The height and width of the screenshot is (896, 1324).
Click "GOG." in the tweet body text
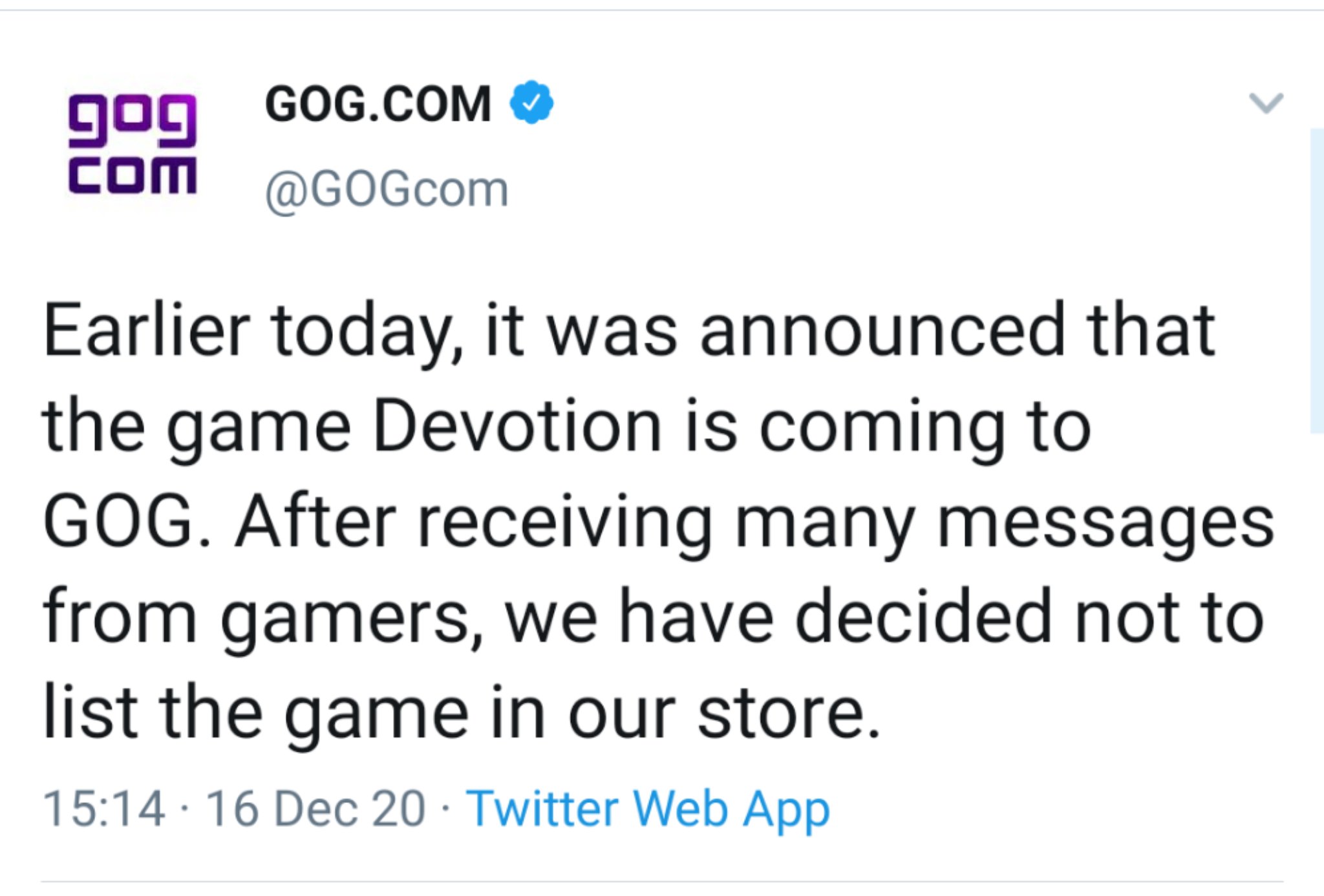tap(127, 521)
